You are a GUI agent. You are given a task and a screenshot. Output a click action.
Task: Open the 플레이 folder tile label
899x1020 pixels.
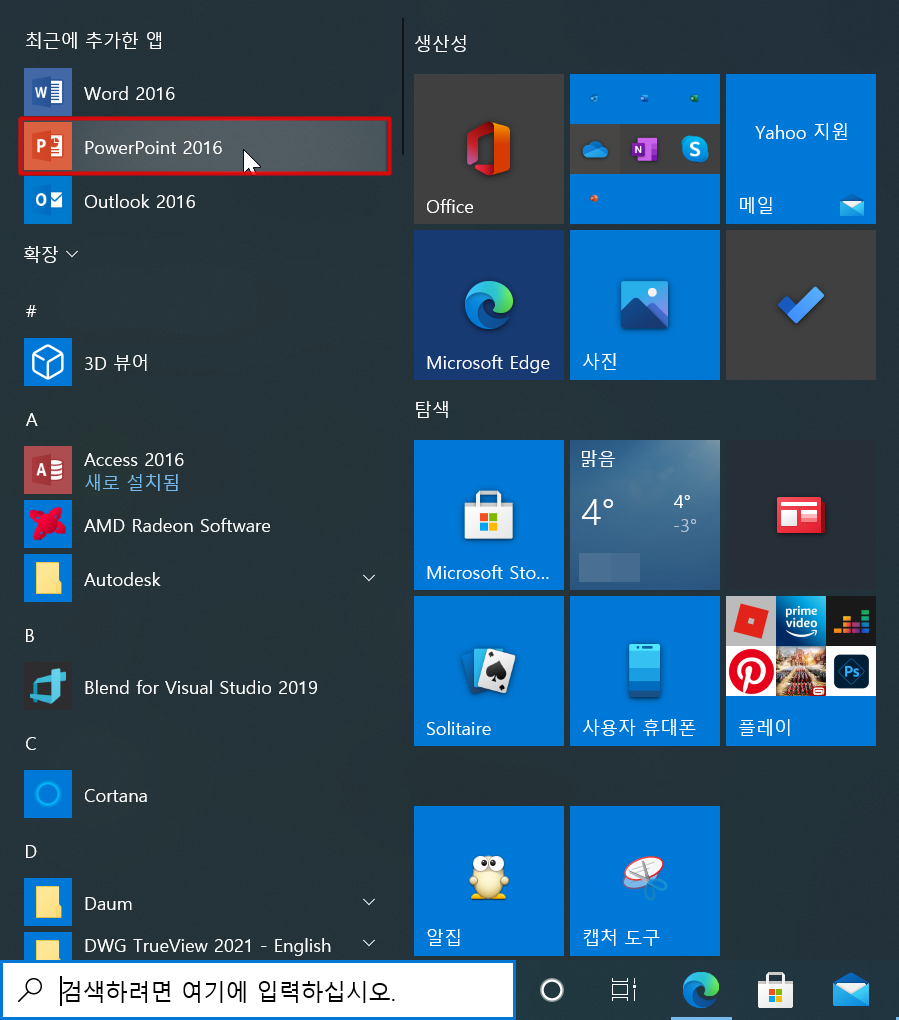tap(765, 727)
